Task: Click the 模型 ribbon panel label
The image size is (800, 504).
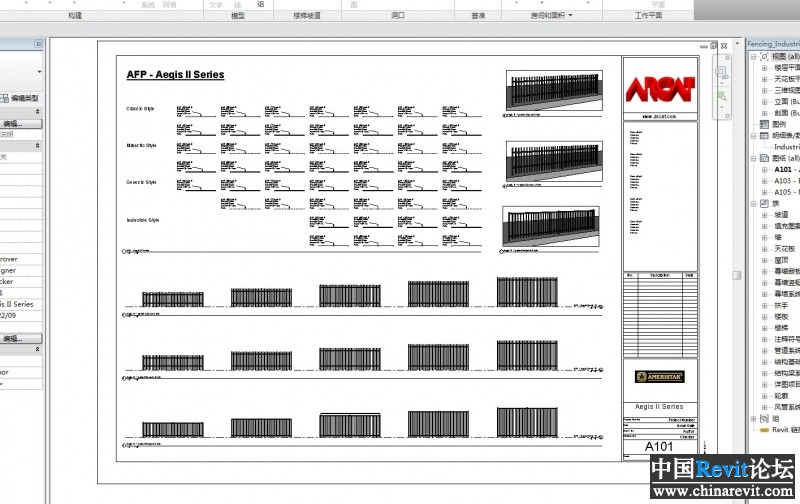Action: click(238, 15)
